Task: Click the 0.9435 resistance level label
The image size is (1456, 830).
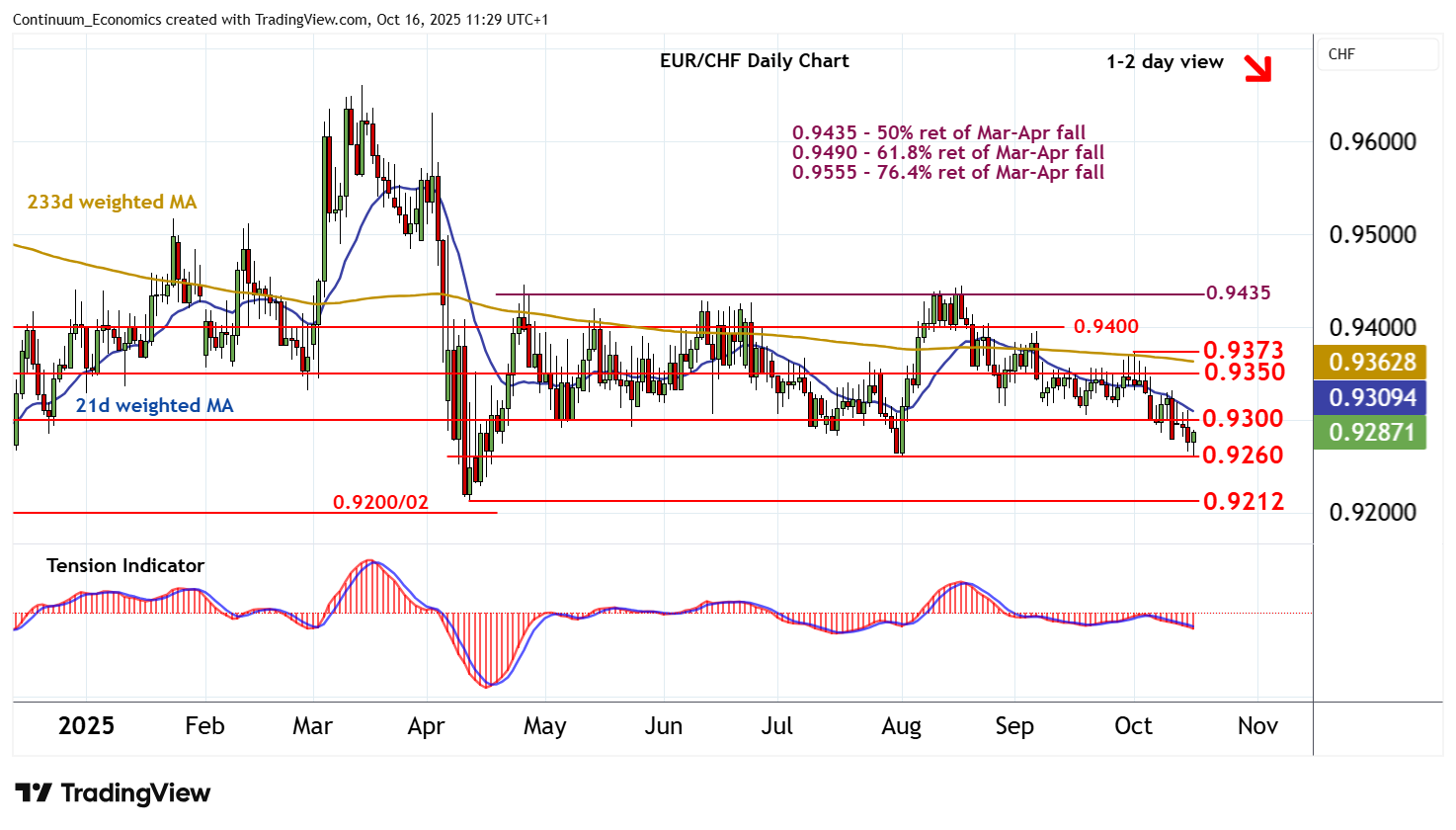Action: coord(1239,293)
